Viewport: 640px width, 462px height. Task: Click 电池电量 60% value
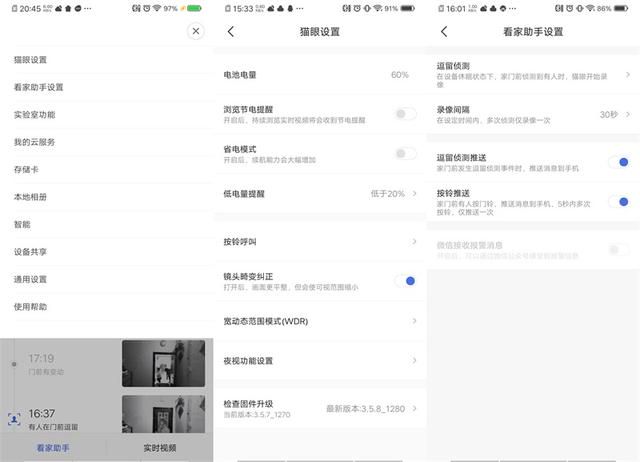pyautogui.click(x=400, y=75)
